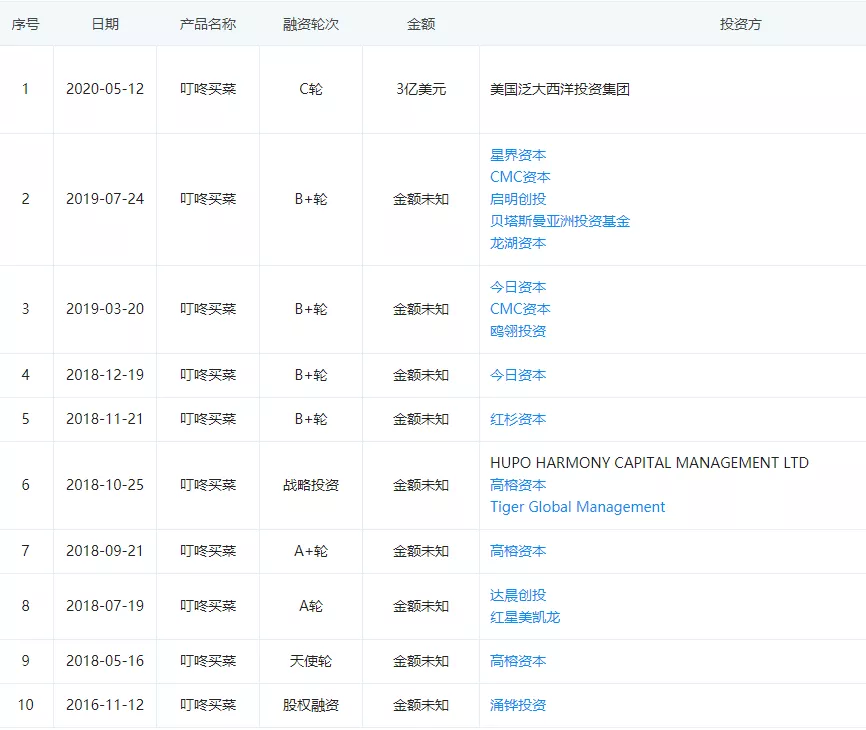Open 高榕资本 link in 2018-10-25 row
Viewport: 866px width, 730px height.
coord(518,485)
